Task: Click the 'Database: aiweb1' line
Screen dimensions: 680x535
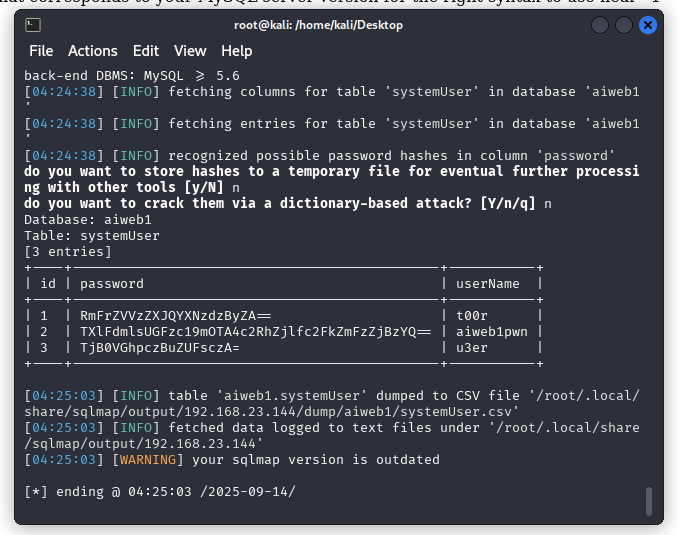Action: point(88,219)
